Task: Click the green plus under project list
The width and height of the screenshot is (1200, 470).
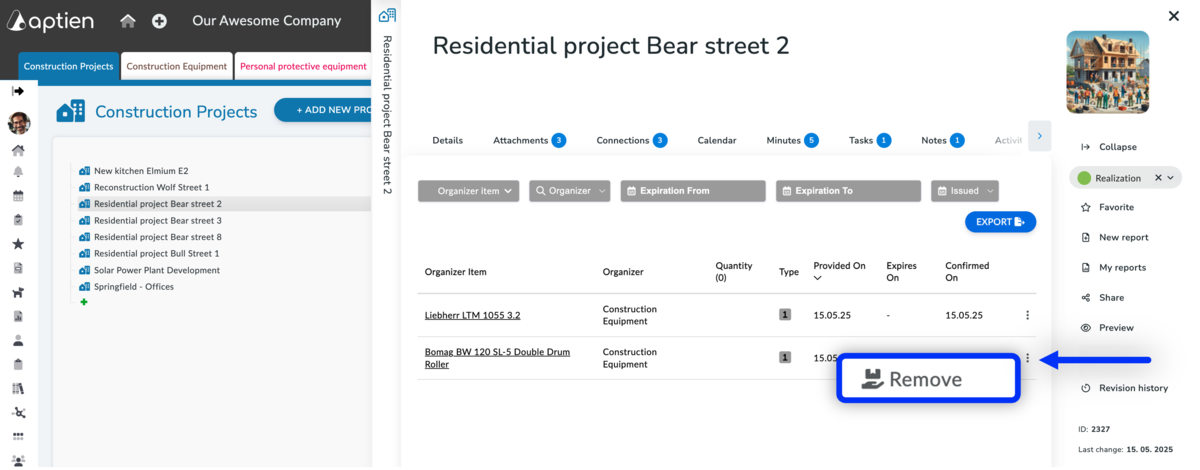Action: [84, 302]
